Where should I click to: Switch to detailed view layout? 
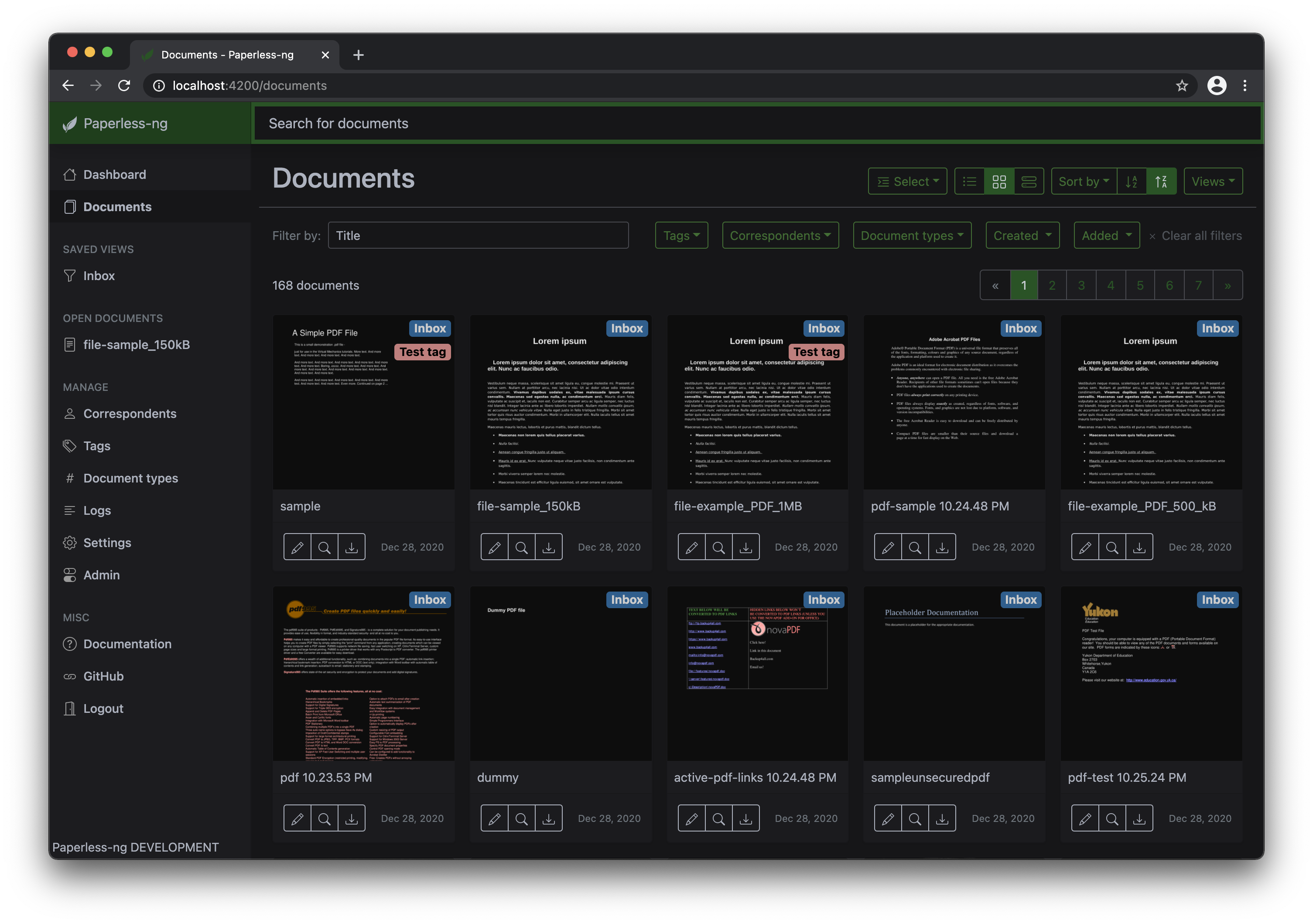(1029, 181)
